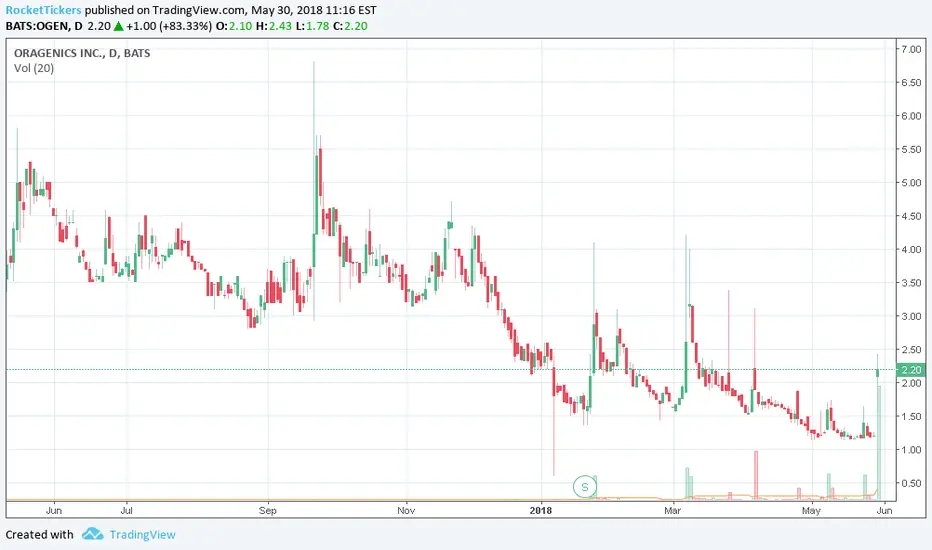This screenshot has width=932, height=550.
Task: Click the BATS:OGEN, D symbol text
Action: (44, 26)
